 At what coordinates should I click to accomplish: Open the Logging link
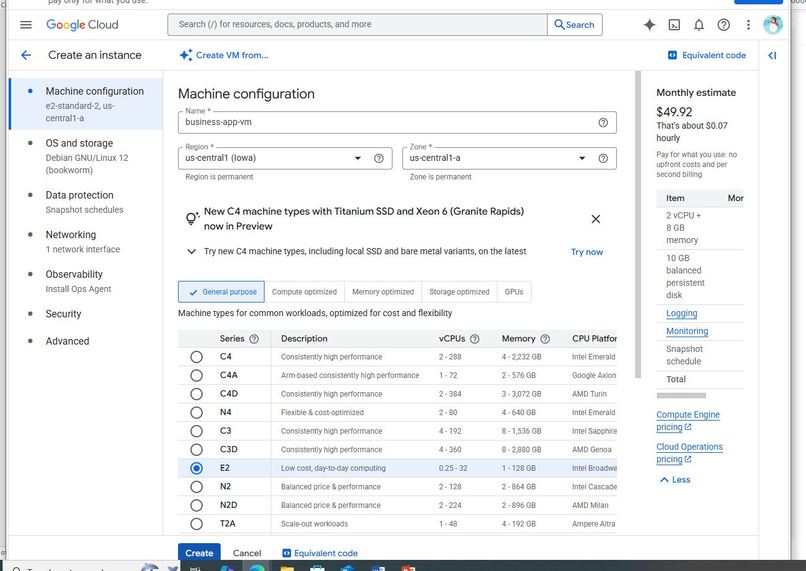tap(682, 313)
